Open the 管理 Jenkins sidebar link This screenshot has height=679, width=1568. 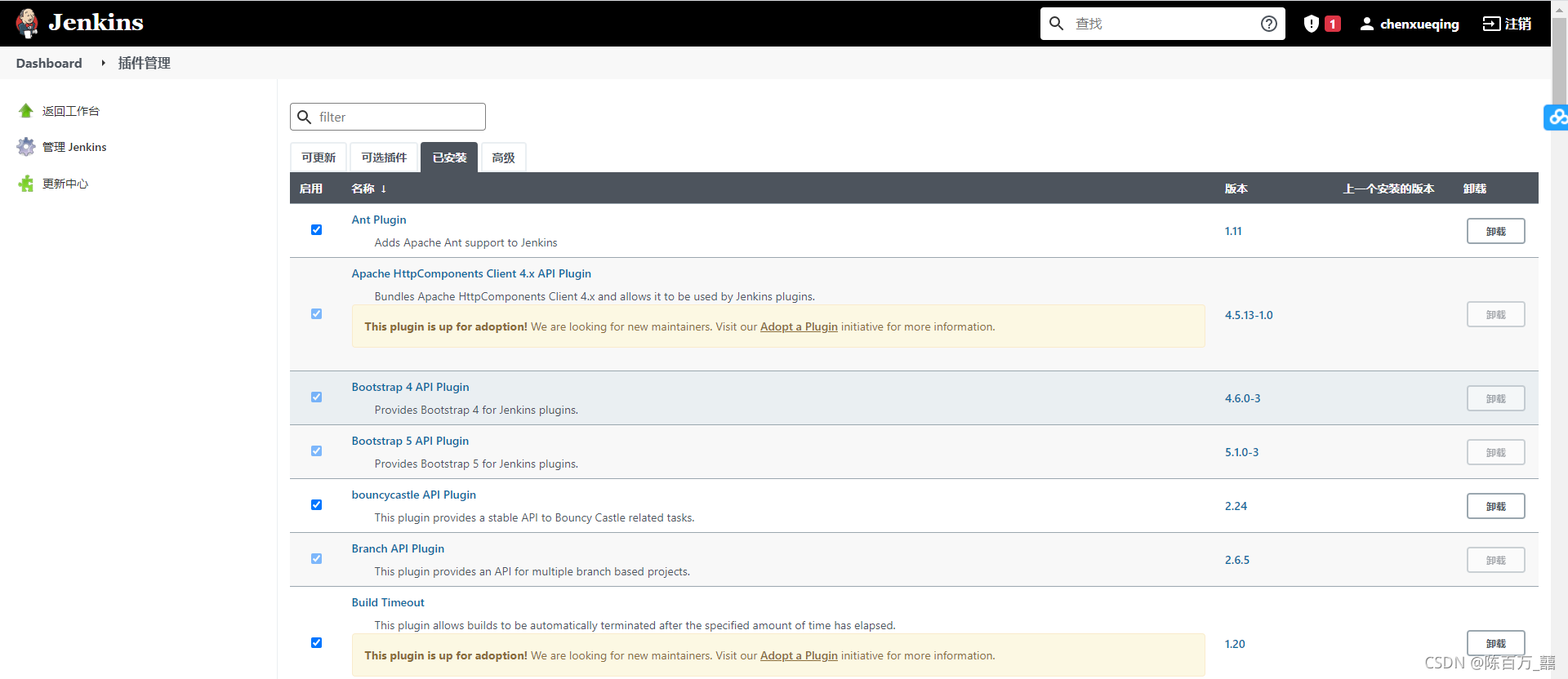click(x=74, y=147)
